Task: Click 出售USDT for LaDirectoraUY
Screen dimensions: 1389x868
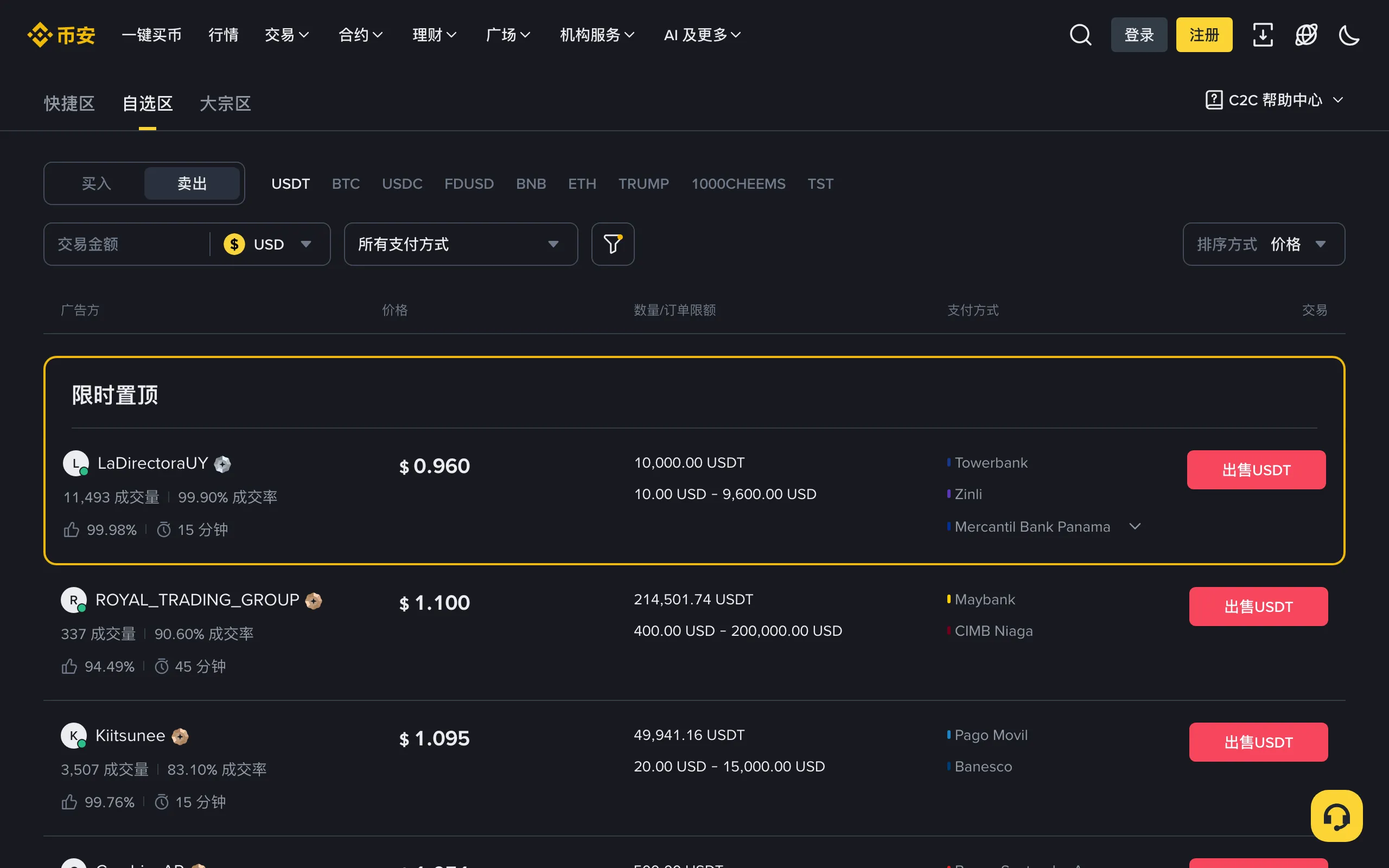Action: [1256, 470]
